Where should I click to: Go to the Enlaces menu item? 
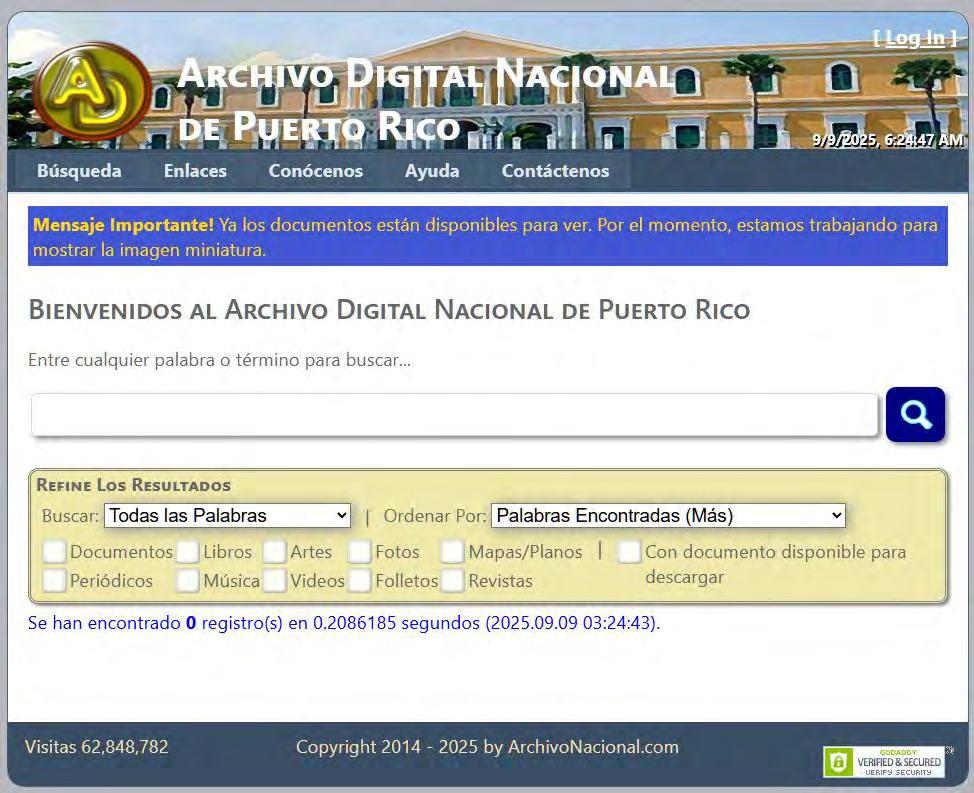click(195, 171)
